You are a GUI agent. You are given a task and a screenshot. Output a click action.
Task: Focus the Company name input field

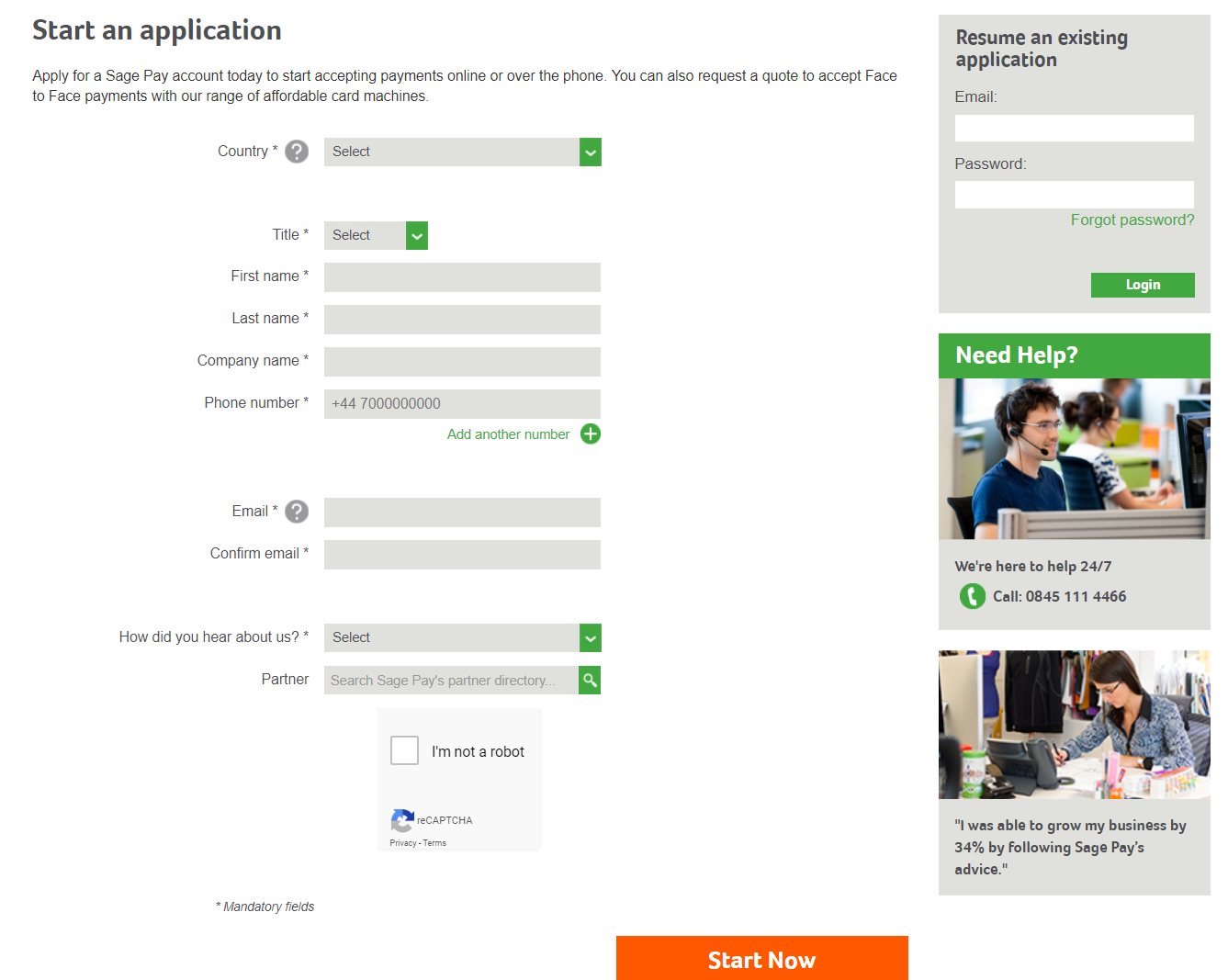click(x=462, y=362)
